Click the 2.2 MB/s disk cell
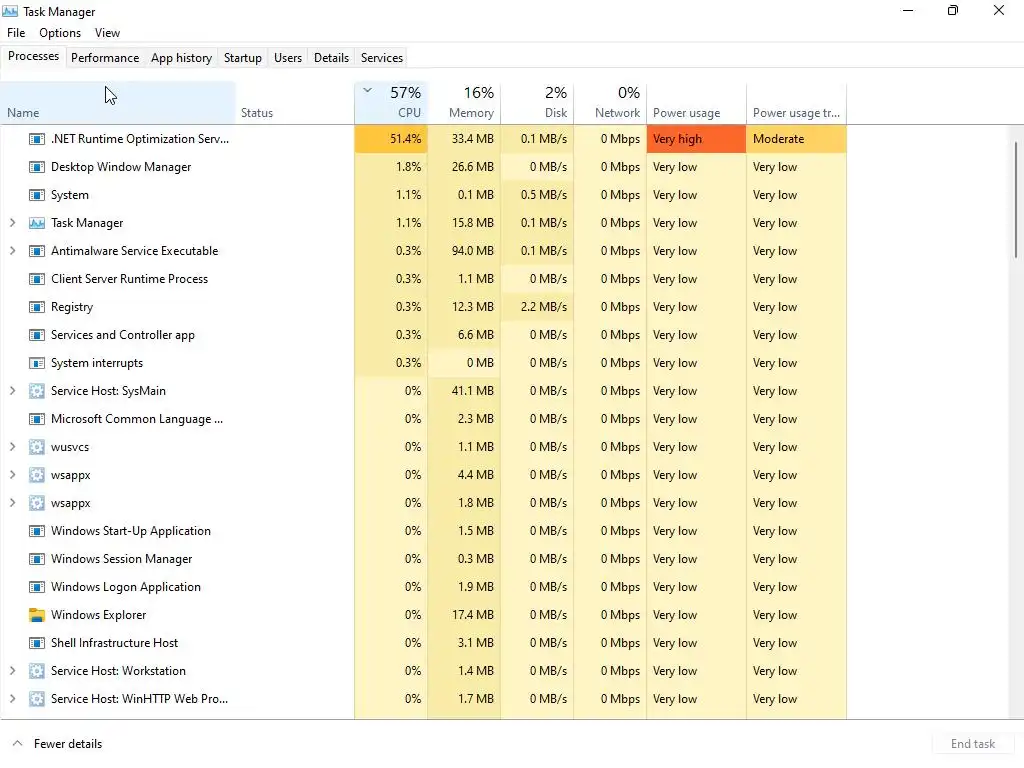The height and width of the screenshot is (768, 1024). (537, 307)
